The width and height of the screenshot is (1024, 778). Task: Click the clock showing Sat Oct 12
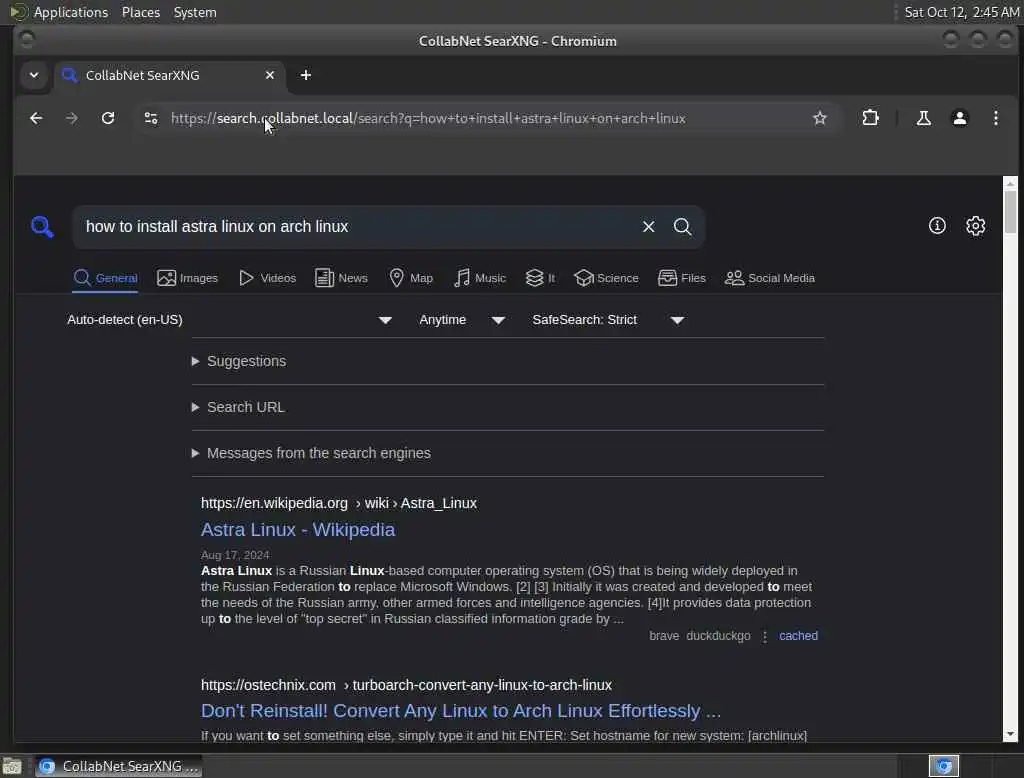(962, 12)
